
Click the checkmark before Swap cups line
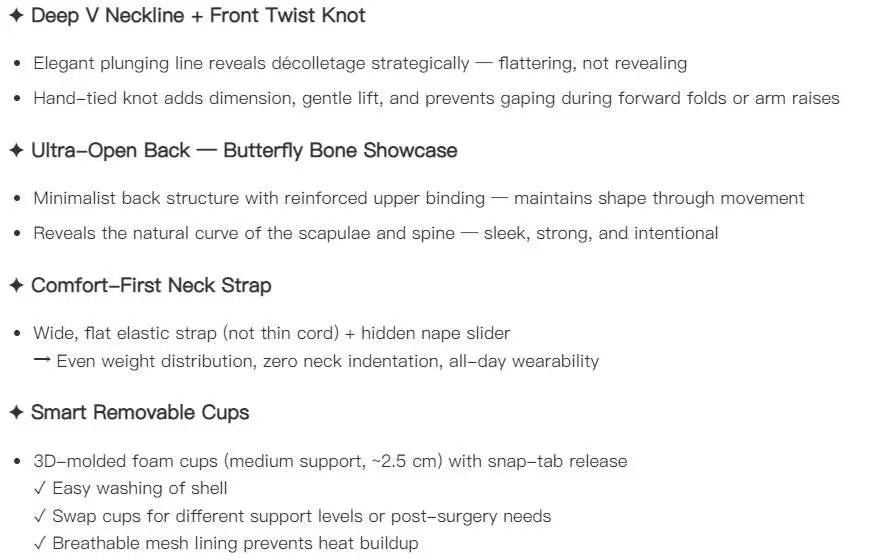[40, 516]
